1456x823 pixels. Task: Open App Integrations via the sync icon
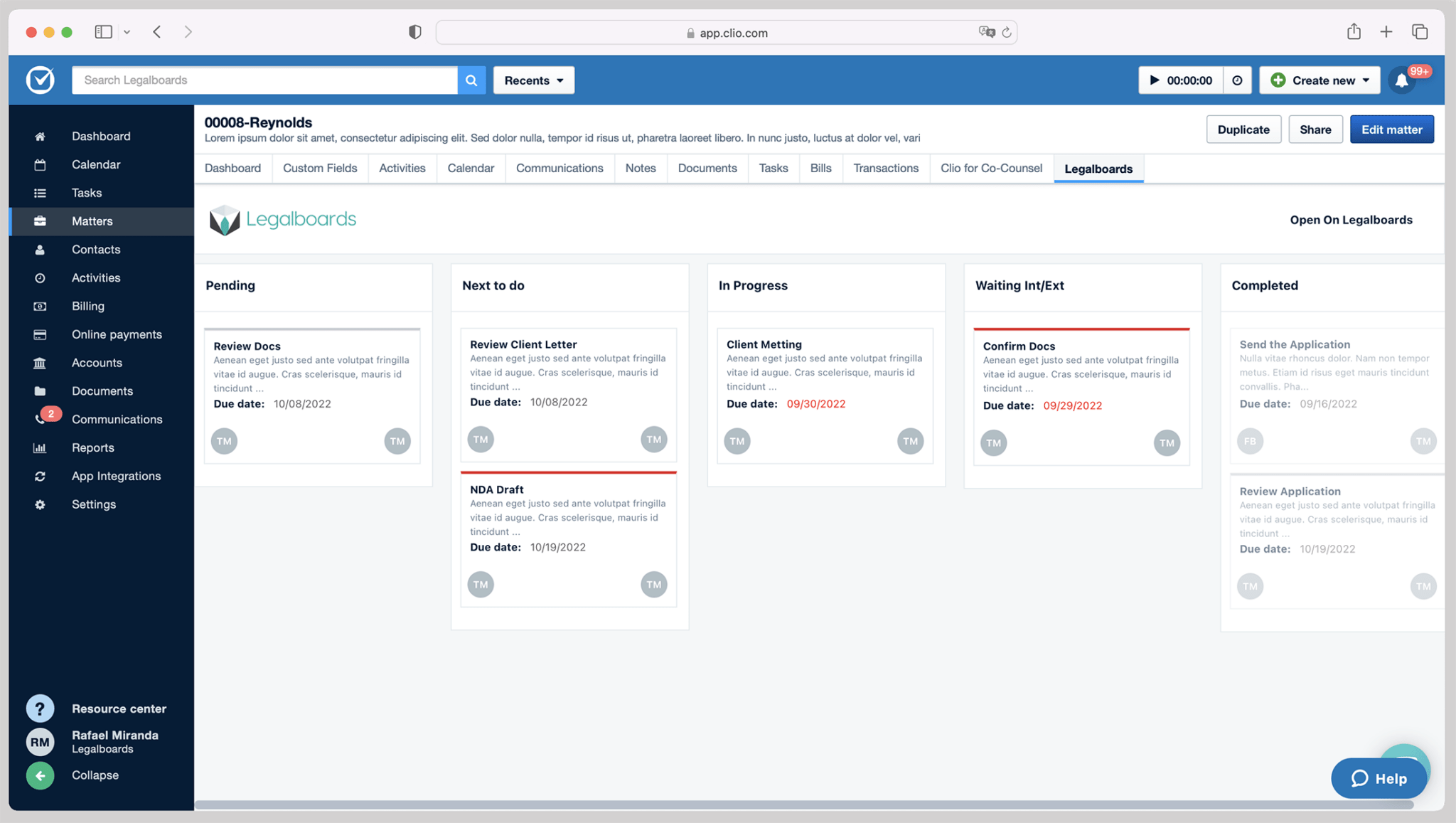[41, 476]
